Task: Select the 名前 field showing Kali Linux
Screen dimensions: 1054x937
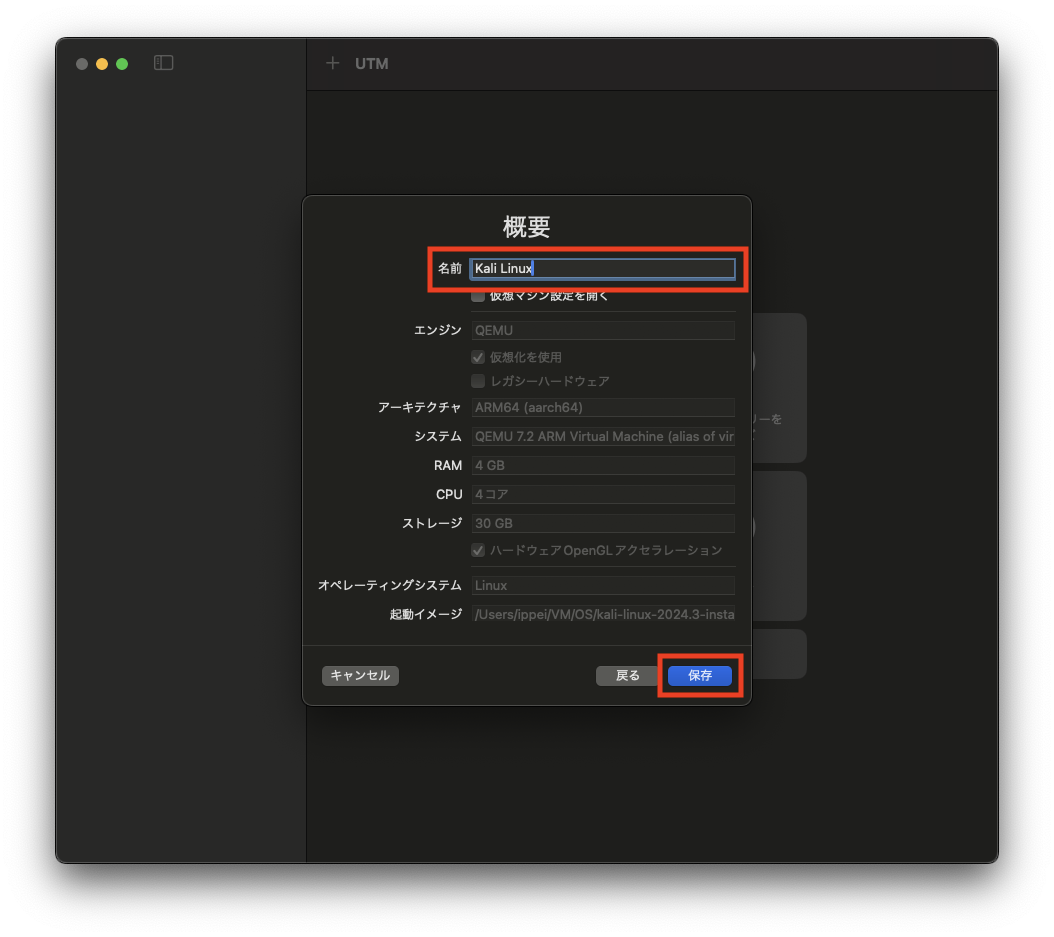Action: pos(603,268)
